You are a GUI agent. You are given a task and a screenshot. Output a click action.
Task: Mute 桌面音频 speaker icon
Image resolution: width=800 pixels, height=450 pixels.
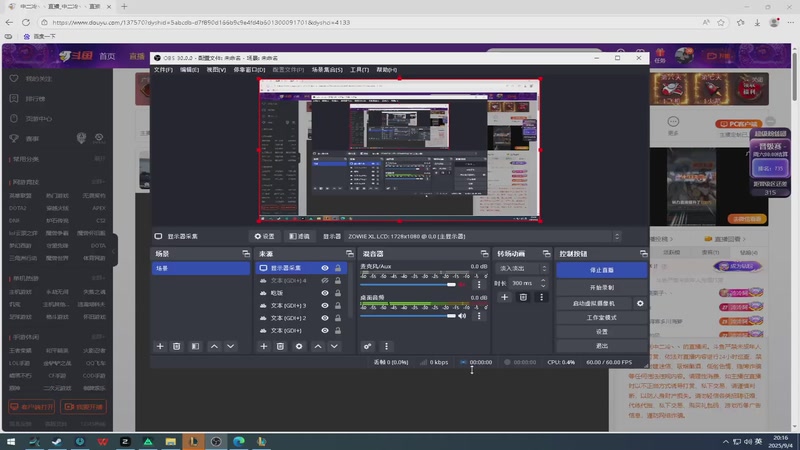pyautogui.click(x=462, y=316)
